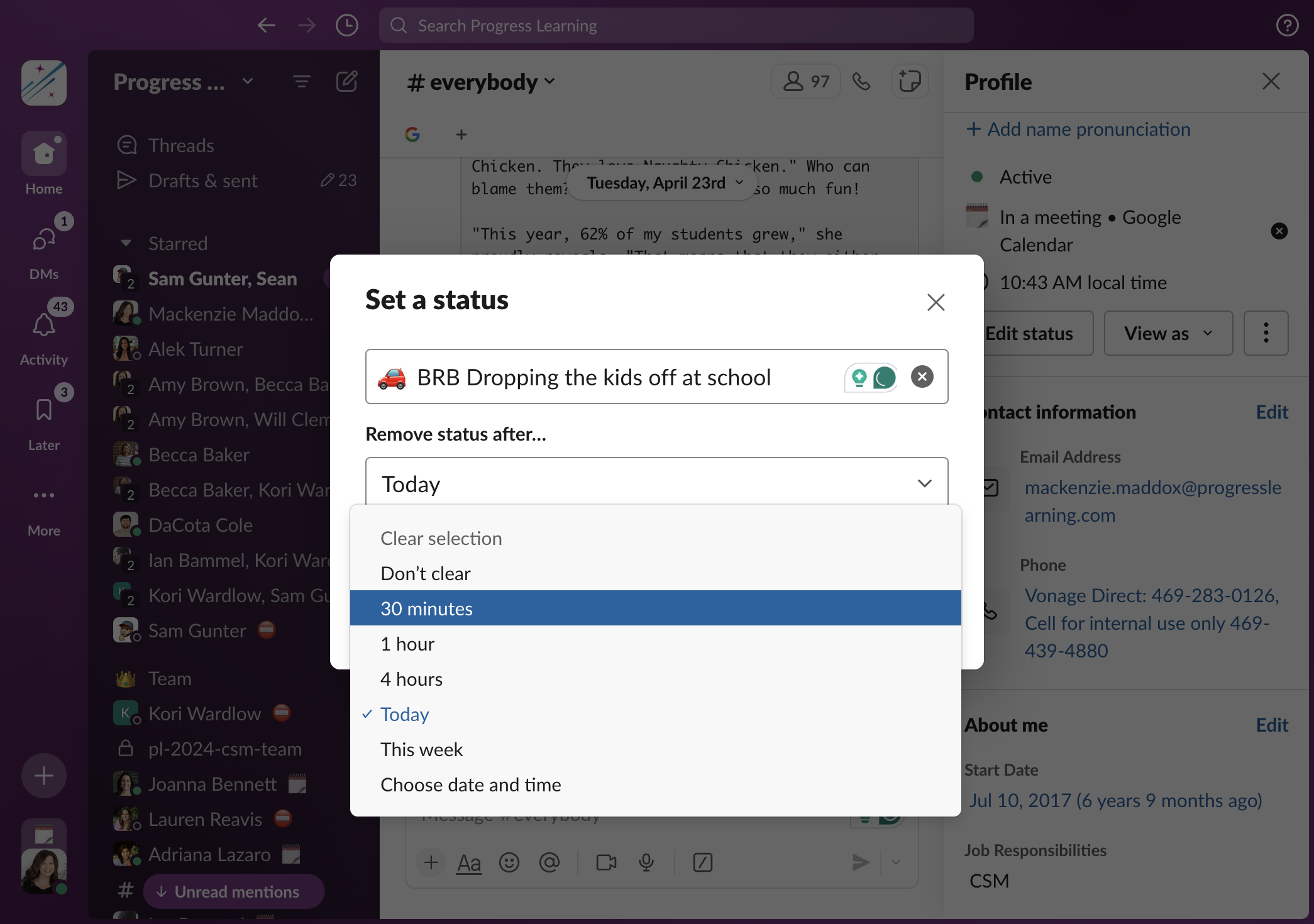Close the Profile panel
Screen dimensions: 1314x924
pyautogui.click(x=1271, y=81)
